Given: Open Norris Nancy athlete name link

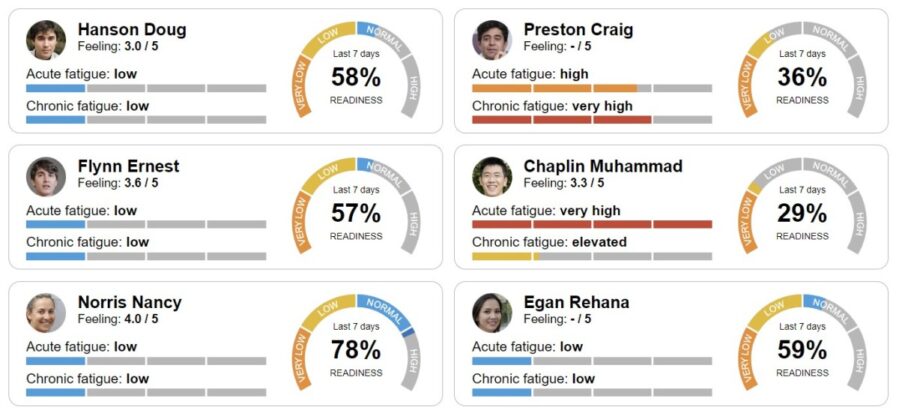Looking at the screenshot, I should tap(130, 302).
